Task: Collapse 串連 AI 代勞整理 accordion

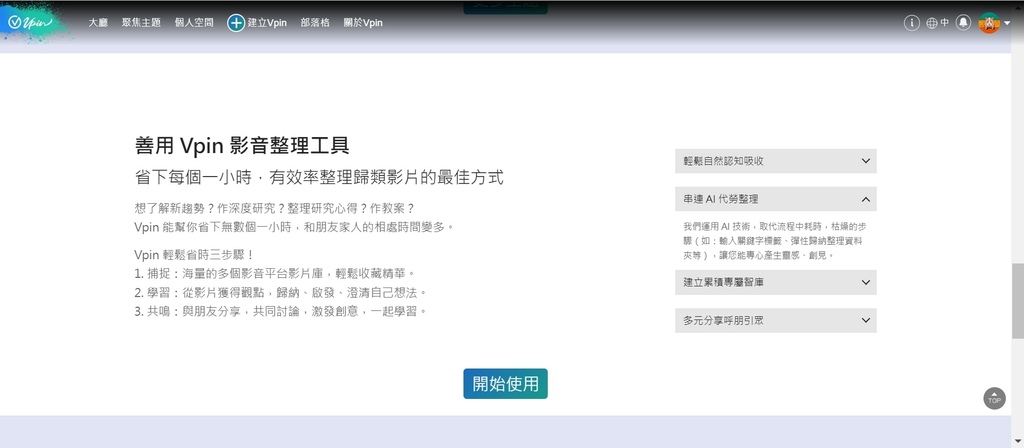Action: [x=775, y=199]
